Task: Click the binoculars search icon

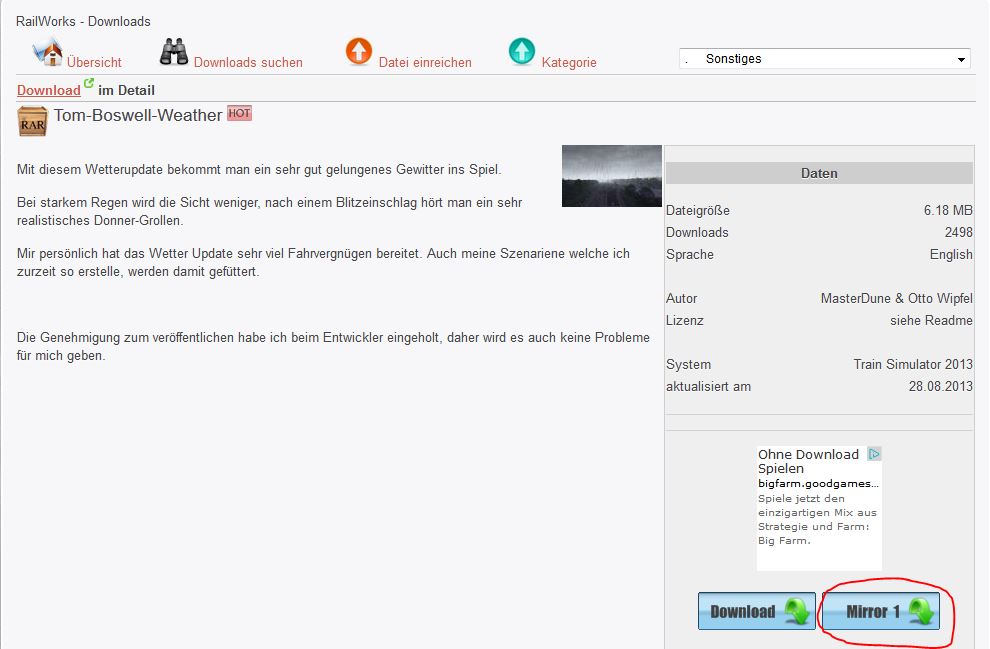Action: pyautogui.click(x=174, y=52)
